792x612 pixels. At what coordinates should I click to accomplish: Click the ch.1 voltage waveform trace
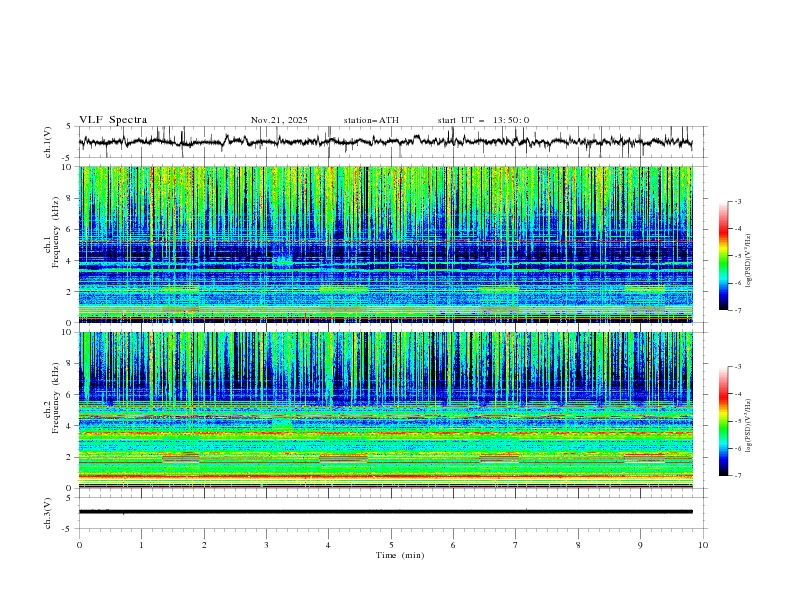click(x=385, y=142)
